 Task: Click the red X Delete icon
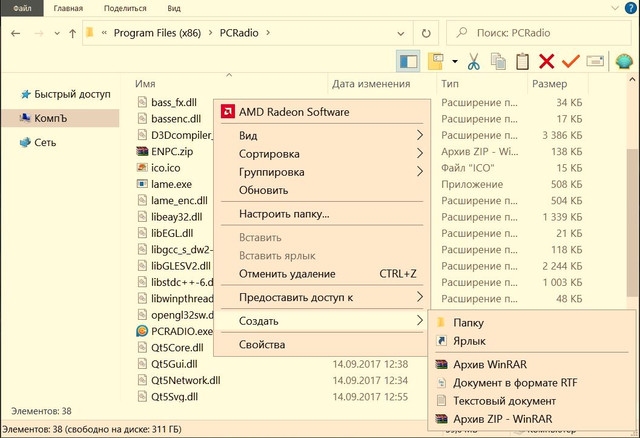pyautogui.click(x=546, y=62)
